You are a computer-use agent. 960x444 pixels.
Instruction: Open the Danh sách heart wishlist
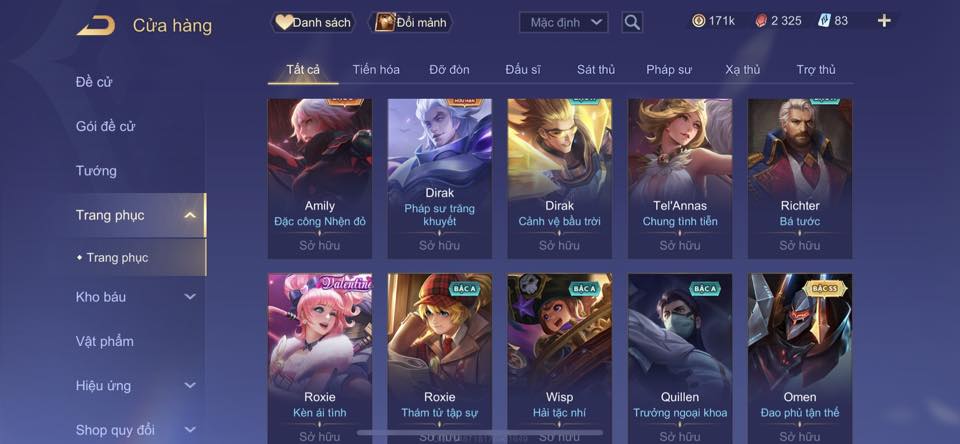(x=313, y=23)
